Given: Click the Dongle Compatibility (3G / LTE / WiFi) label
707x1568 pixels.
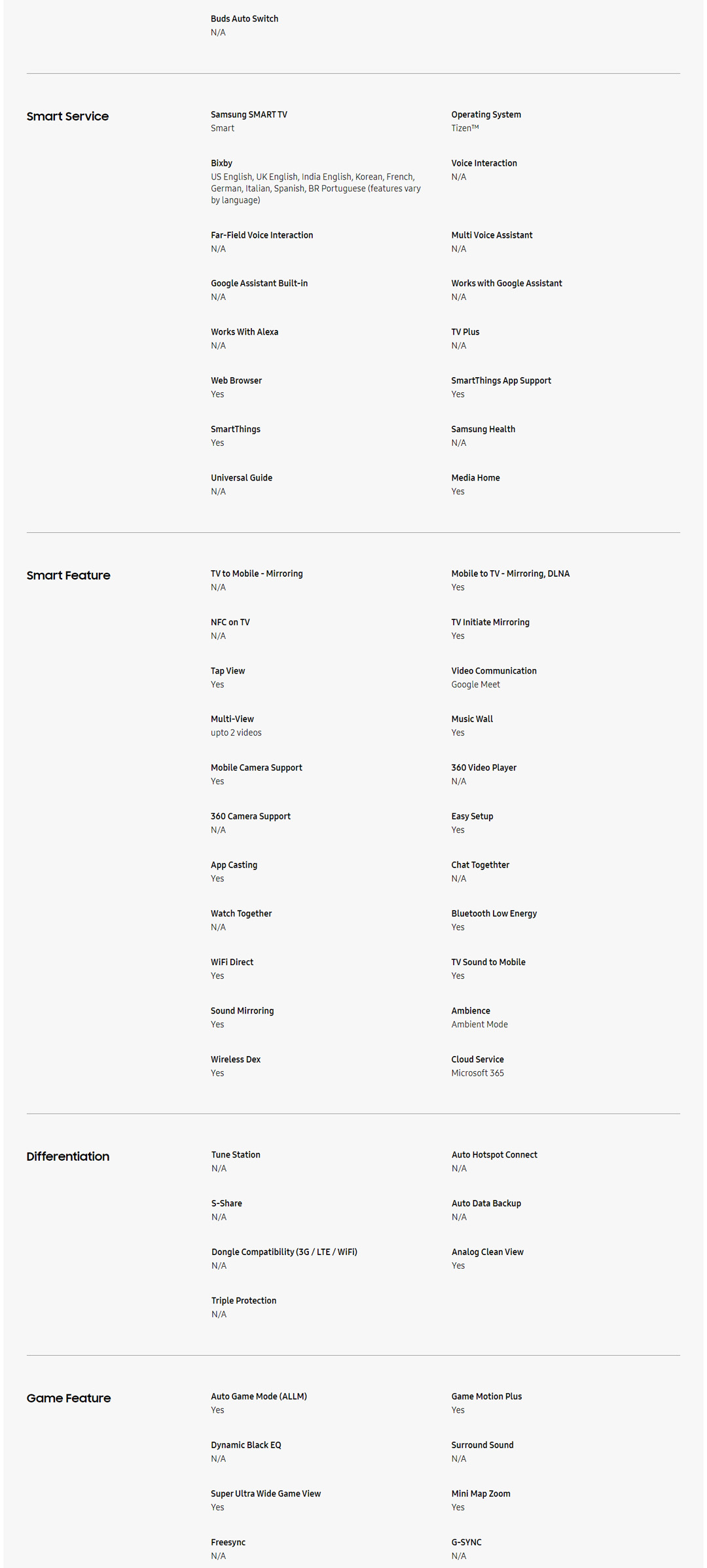Looking at the screenshot, I should (284, 1252).
